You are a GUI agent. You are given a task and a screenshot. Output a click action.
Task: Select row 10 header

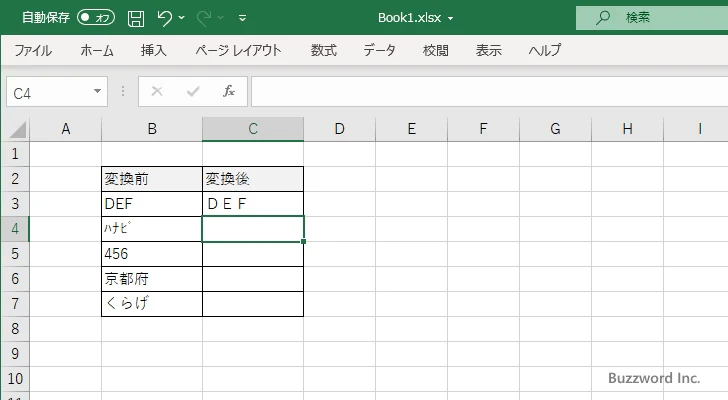[15, 379]
